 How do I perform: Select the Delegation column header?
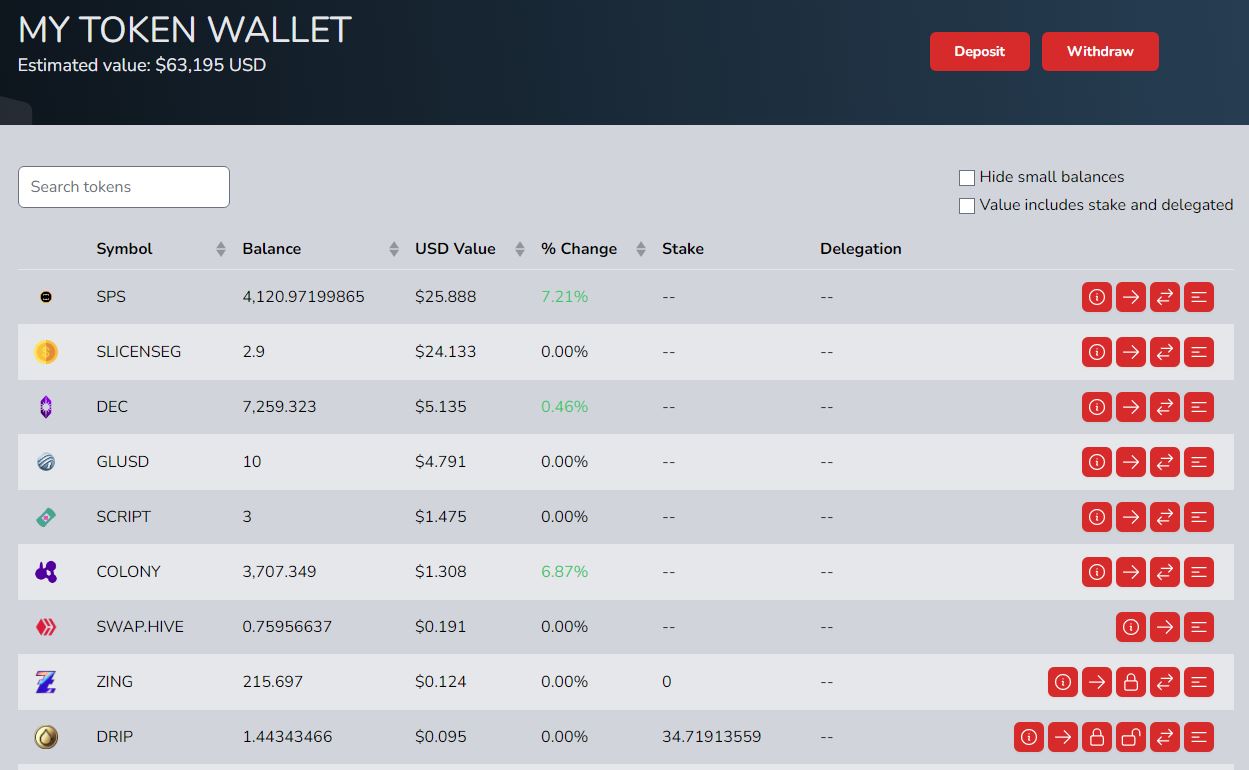pyautogui.click(x=861, y=249)
